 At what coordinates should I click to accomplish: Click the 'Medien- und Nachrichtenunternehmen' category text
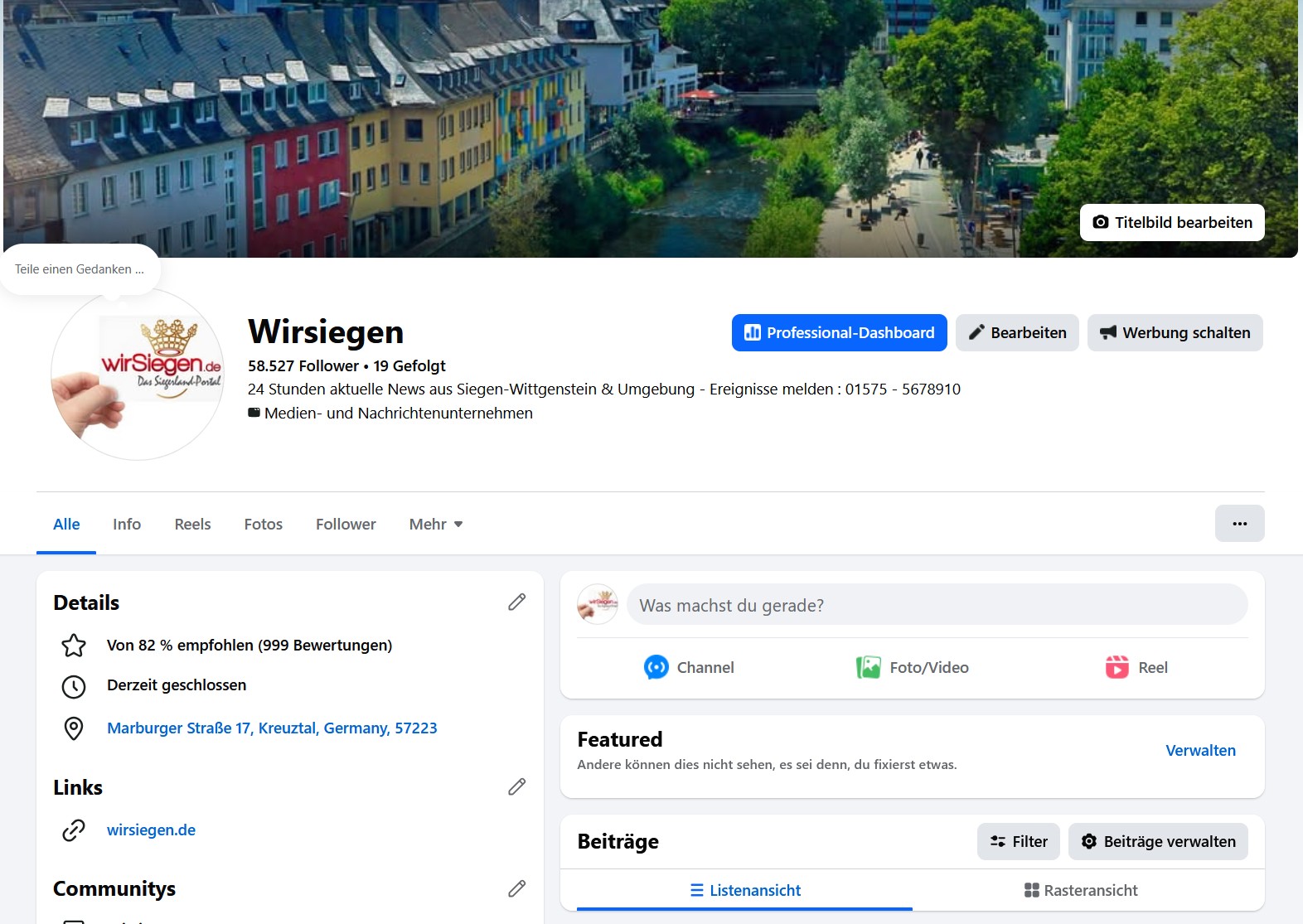tap(399, 414)
